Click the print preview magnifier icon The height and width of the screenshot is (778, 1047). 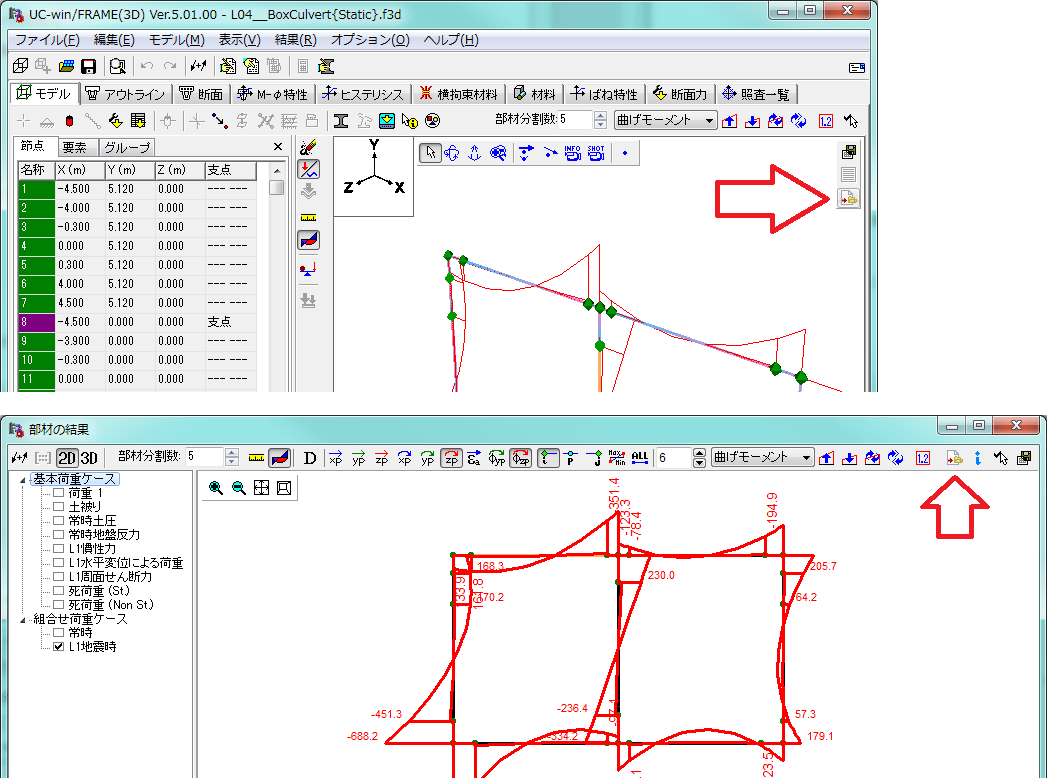click(x=118, y=66)
